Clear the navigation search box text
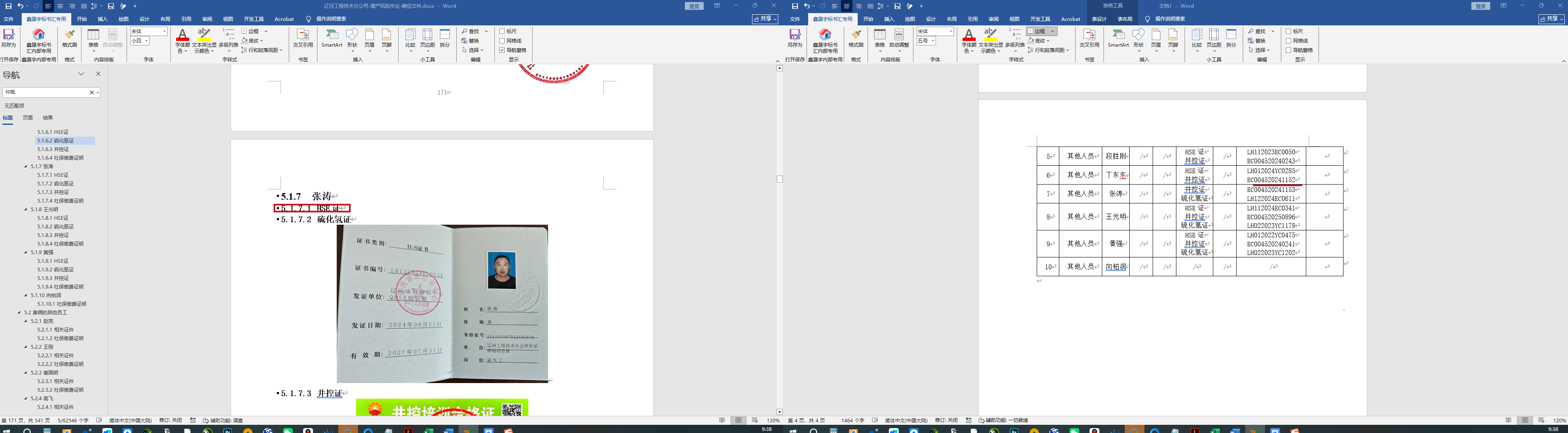Image resolution: width=1568 pixels, height=433 pixels. tap(92, 92)
